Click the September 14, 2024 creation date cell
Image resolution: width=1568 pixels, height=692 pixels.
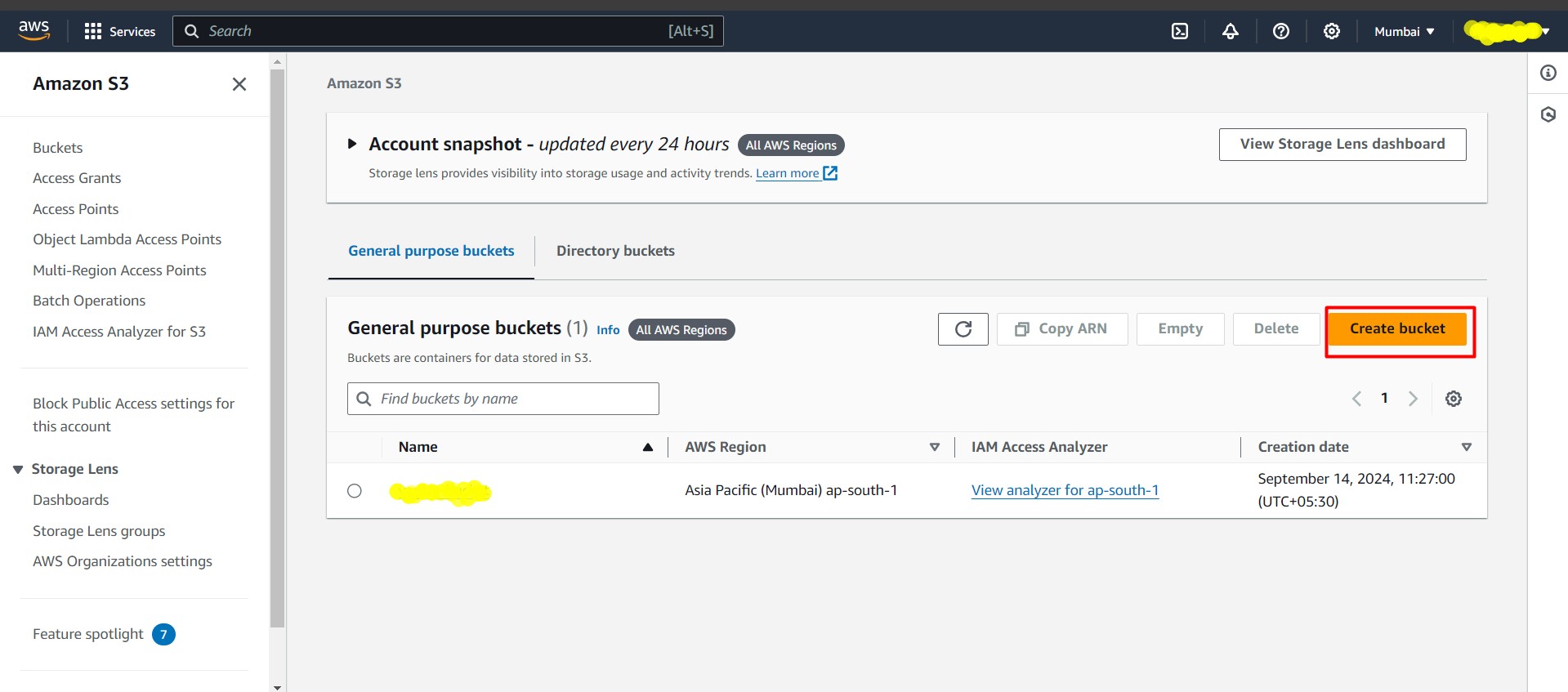click(1356, 490)
